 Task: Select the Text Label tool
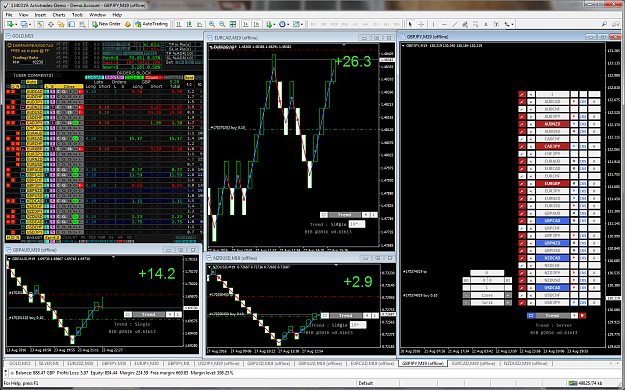point(496,24)
